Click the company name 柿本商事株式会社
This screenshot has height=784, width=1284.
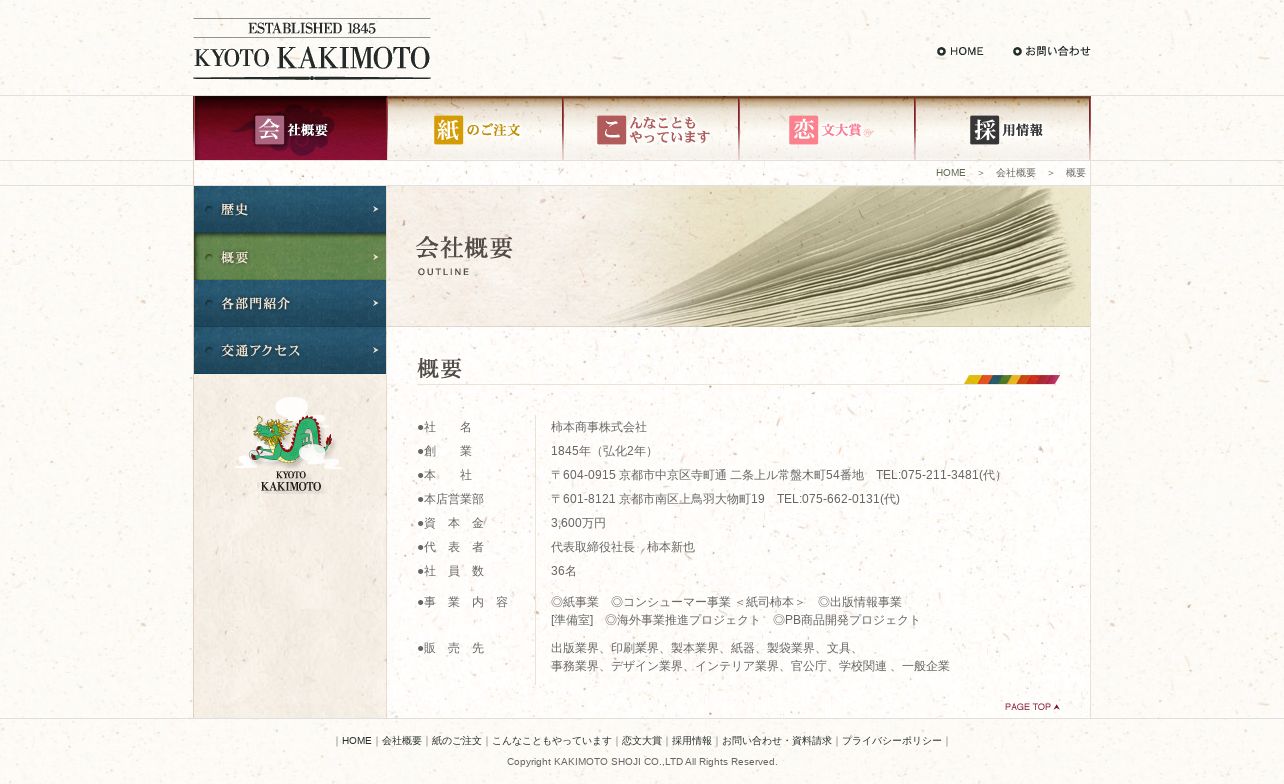coord(599,427)
